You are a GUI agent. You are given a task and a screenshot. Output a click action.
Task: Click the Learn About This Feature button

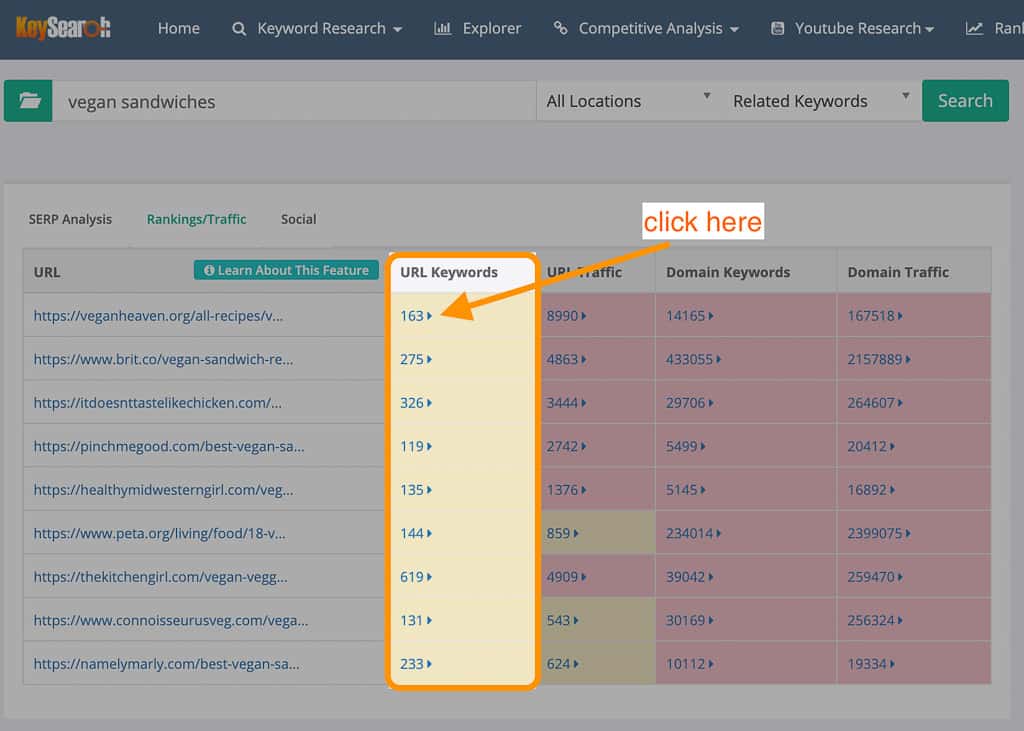(286, 270)
